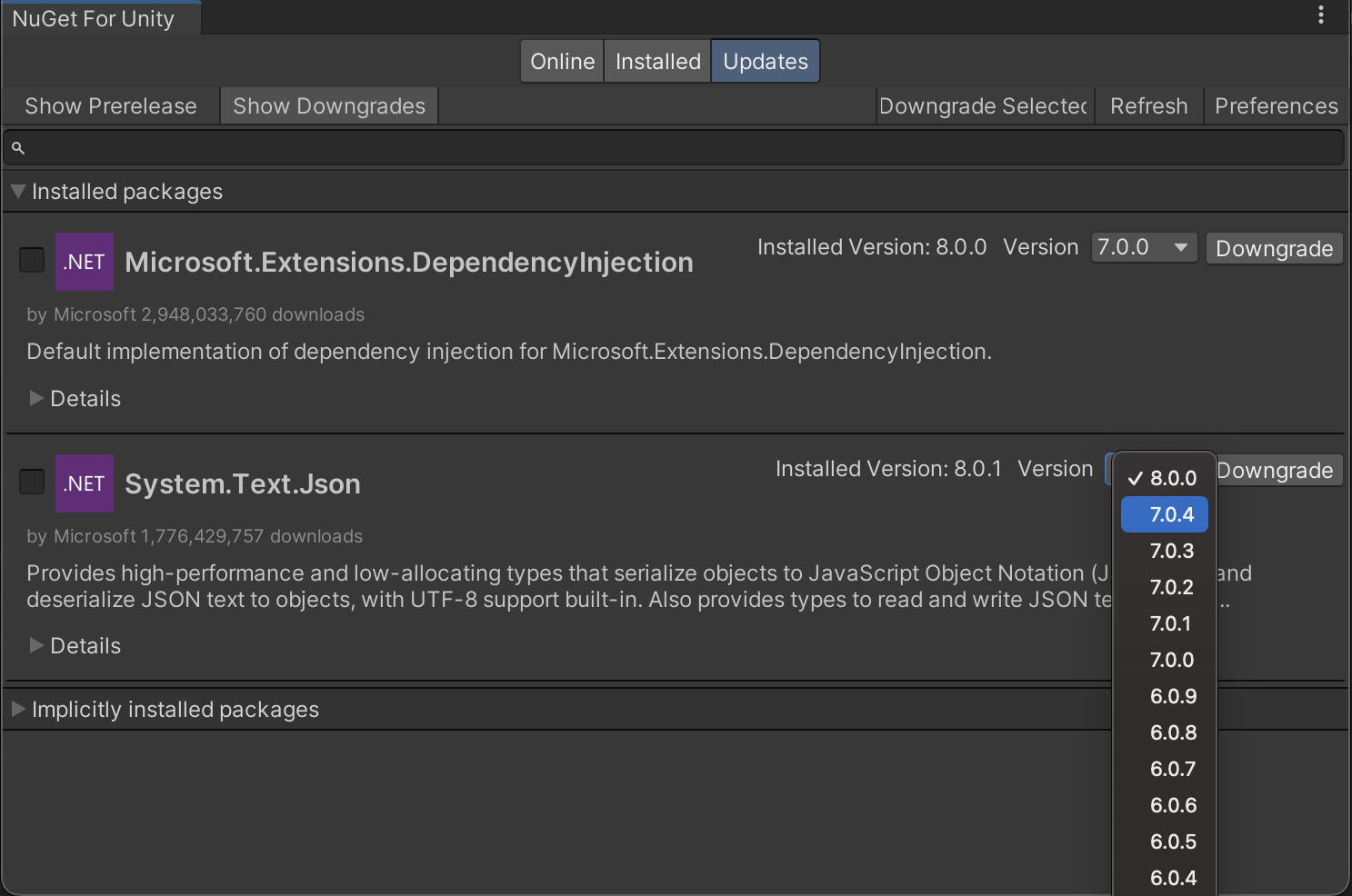Expand Implicitly installed packages section
1352x896 pixels.
pyautogui.click(x=18, y=710)
